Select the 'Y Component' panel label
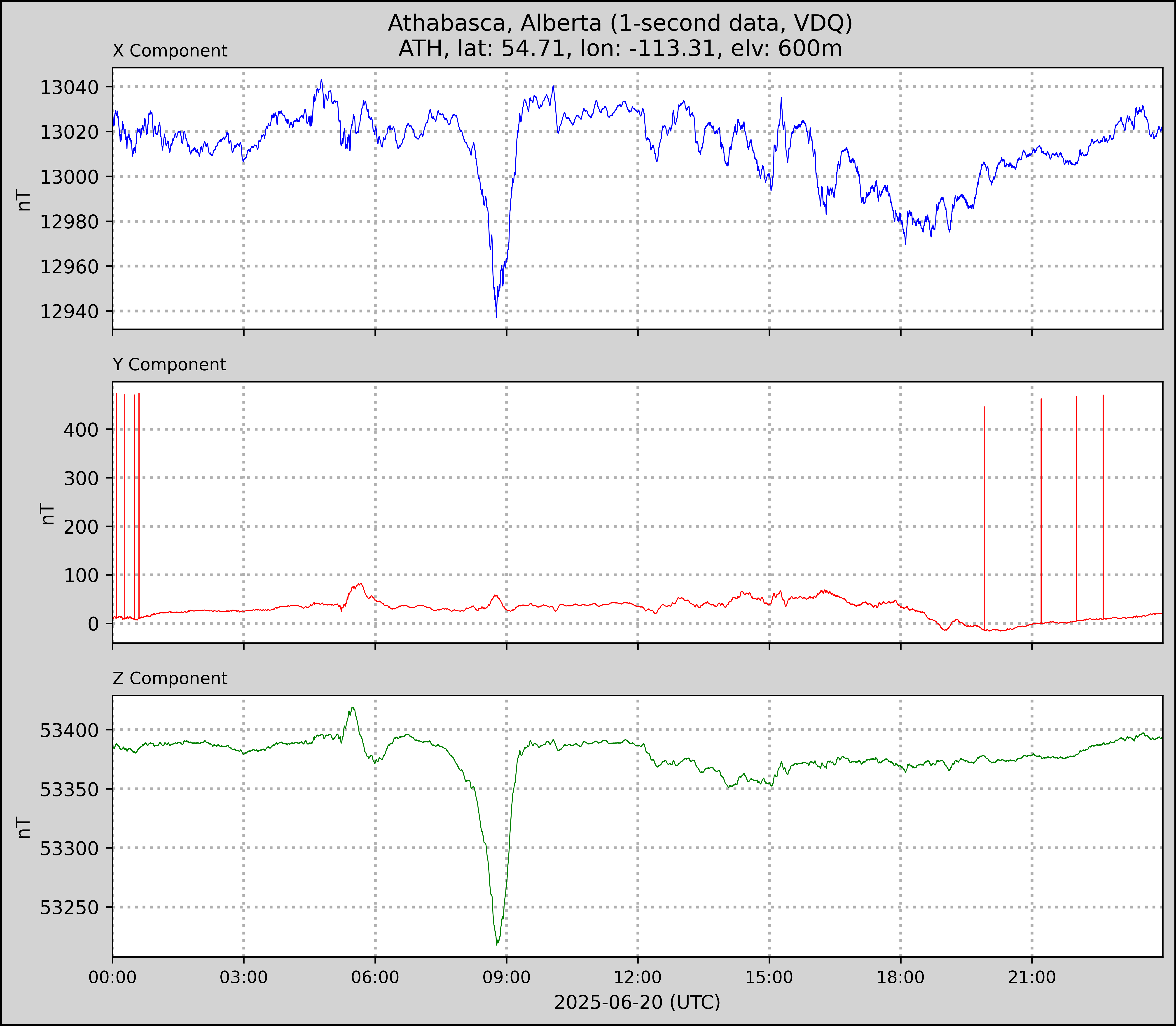The height and width of the screenshot is (1026, 1176). point(169,365)
